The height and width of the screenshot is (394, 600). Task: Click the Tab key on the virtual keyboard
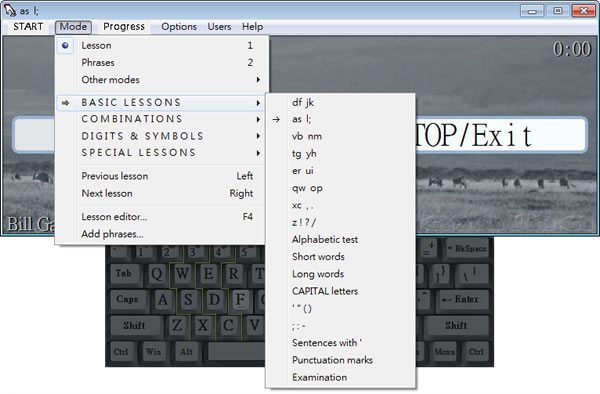pyautogui.click(x=124, y=274)
